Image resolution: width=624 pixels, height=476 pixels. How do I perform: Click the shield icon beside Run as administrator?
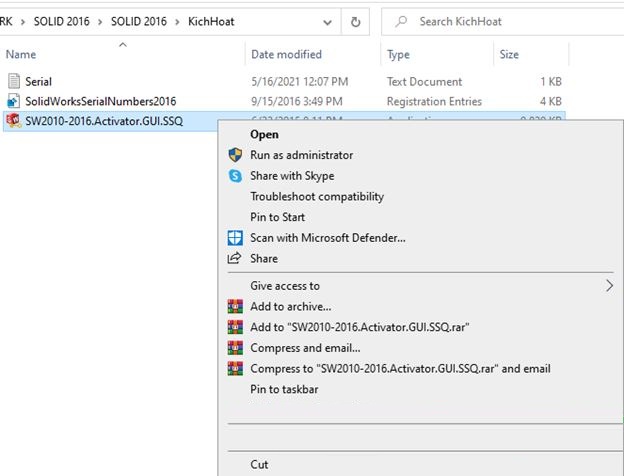[x=235, y=155]
